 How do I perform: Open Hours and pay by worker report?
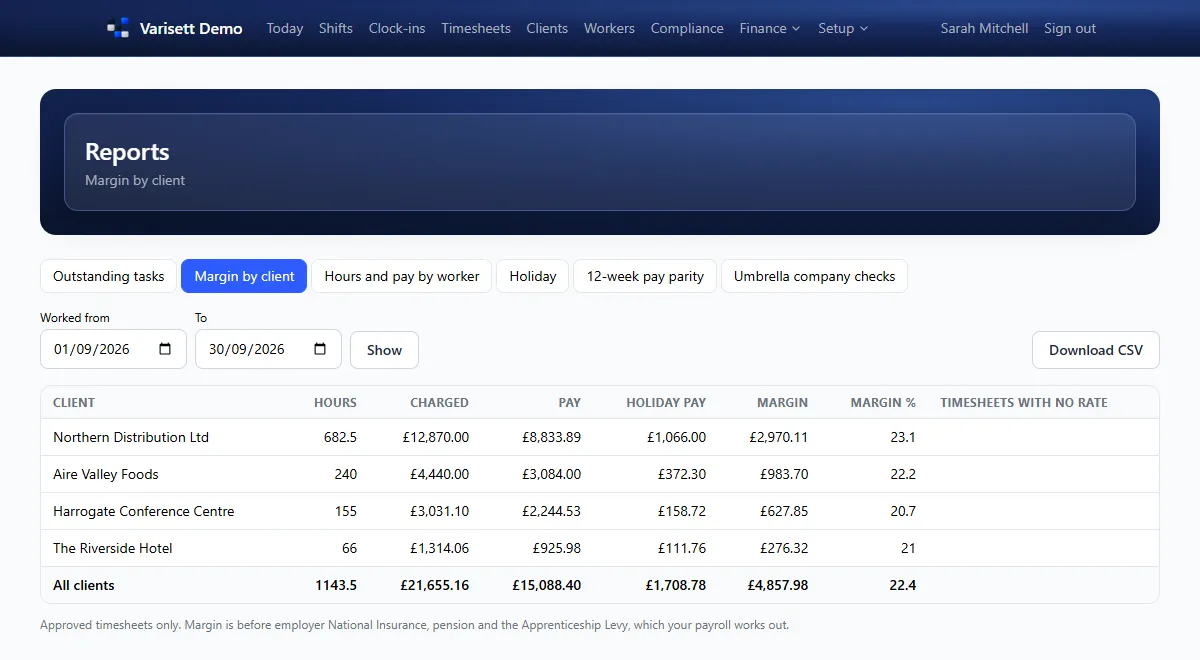(402, 276)
